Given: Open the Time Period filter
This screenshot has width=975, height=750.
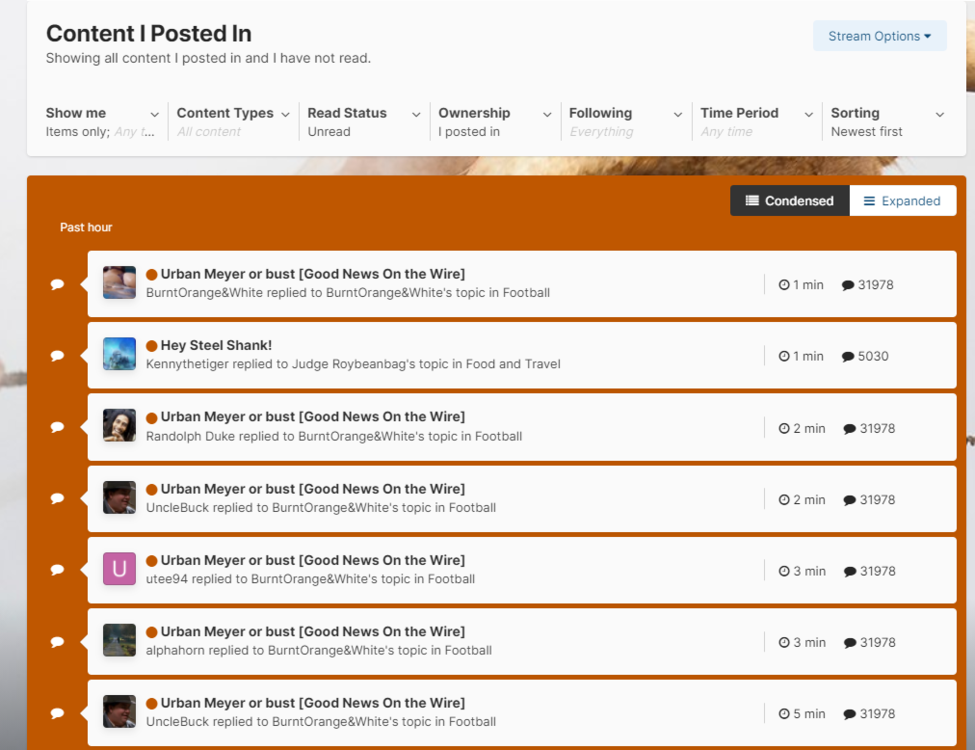Looking at the screenshot, I should (756, 122).
